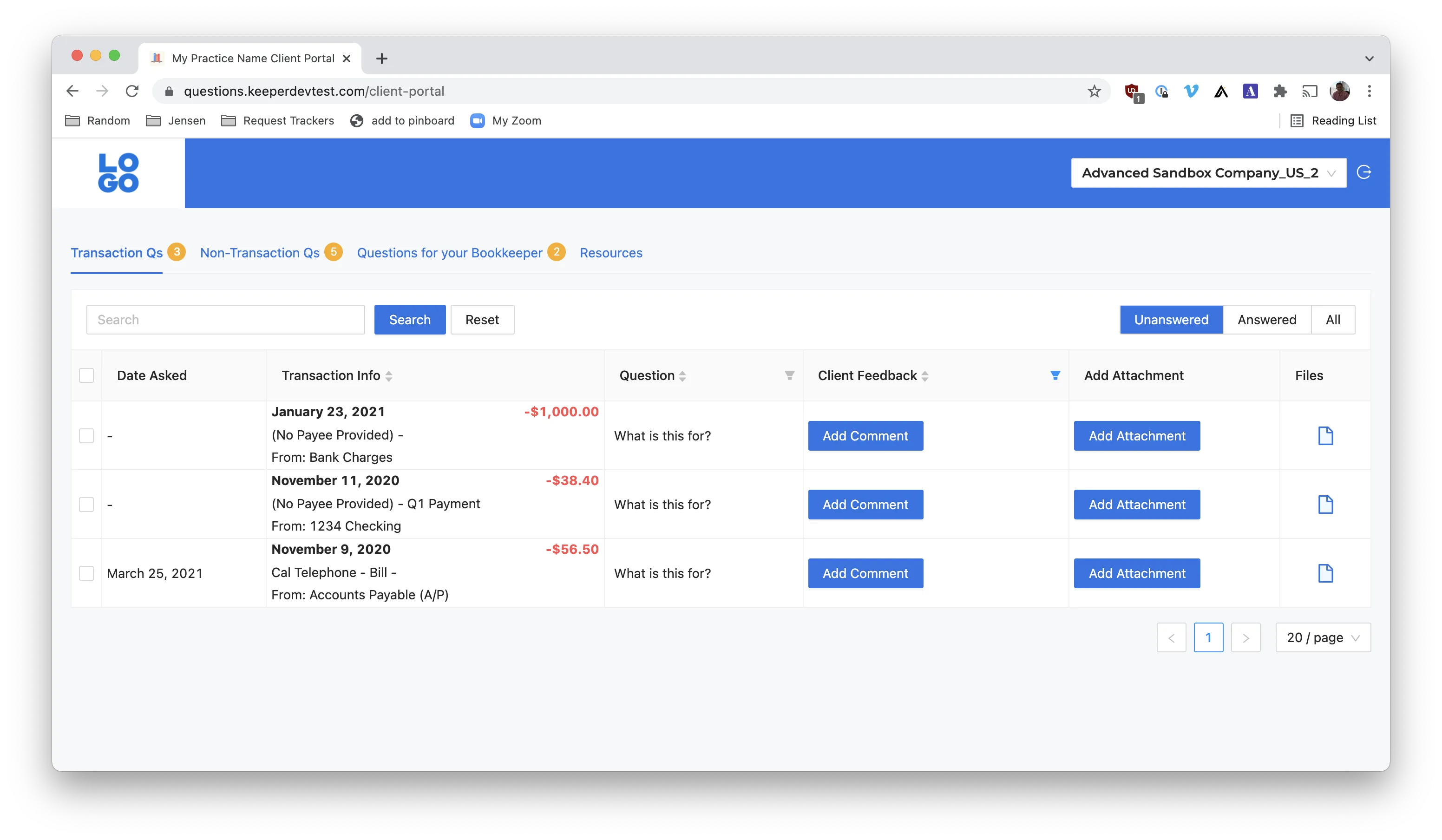1442x840 pixels.
Task: Switch to the Transaction Qs tab
Action: pos(117,253)
